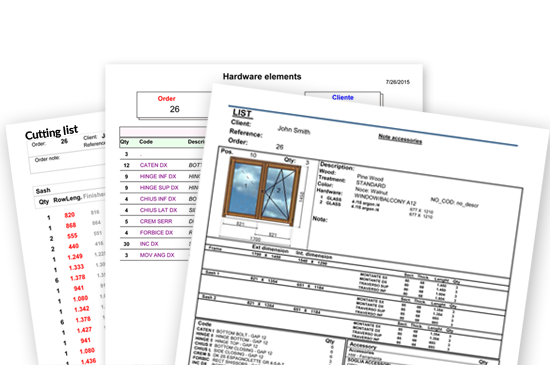Click the 'Code' column header in Hardware table

[146, 142]
